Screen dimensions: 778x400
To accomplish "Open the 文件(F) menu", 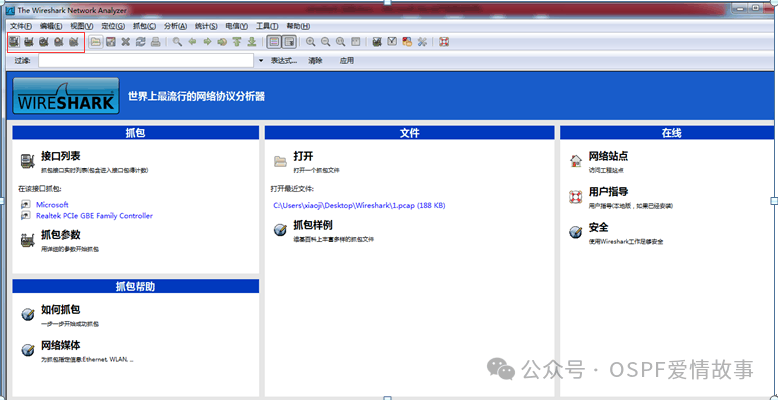I will [x=21, y=25].
